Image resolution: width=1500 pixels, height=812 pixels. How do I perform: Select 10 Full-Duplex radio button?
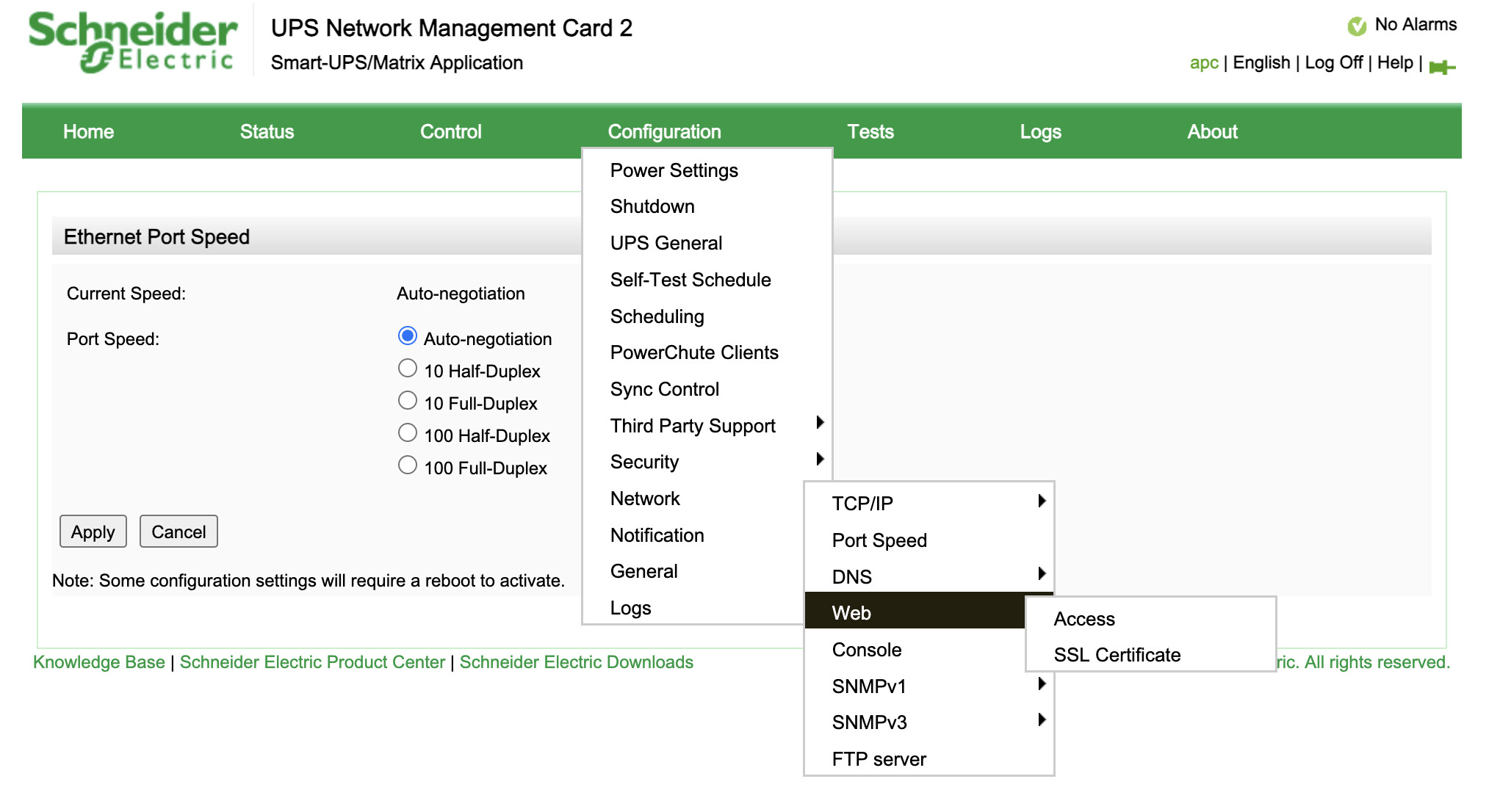[x=408, y=400]
